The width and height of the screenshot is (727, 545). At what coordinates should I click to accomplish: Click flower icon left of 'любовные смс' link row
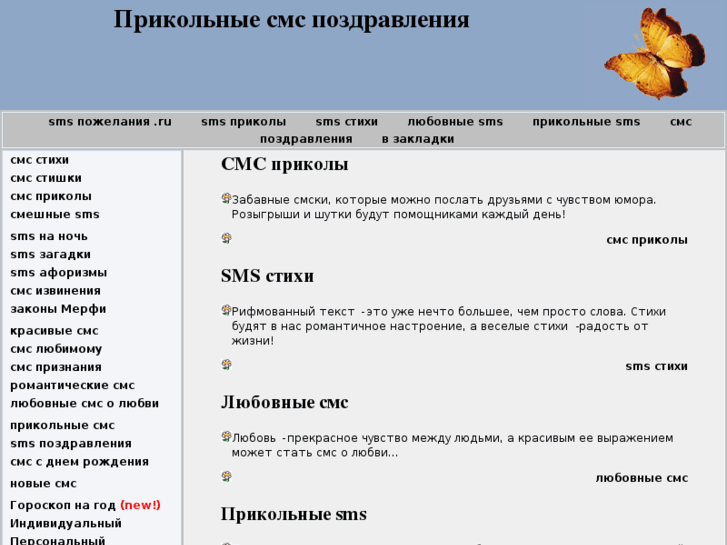coord(226,476)
